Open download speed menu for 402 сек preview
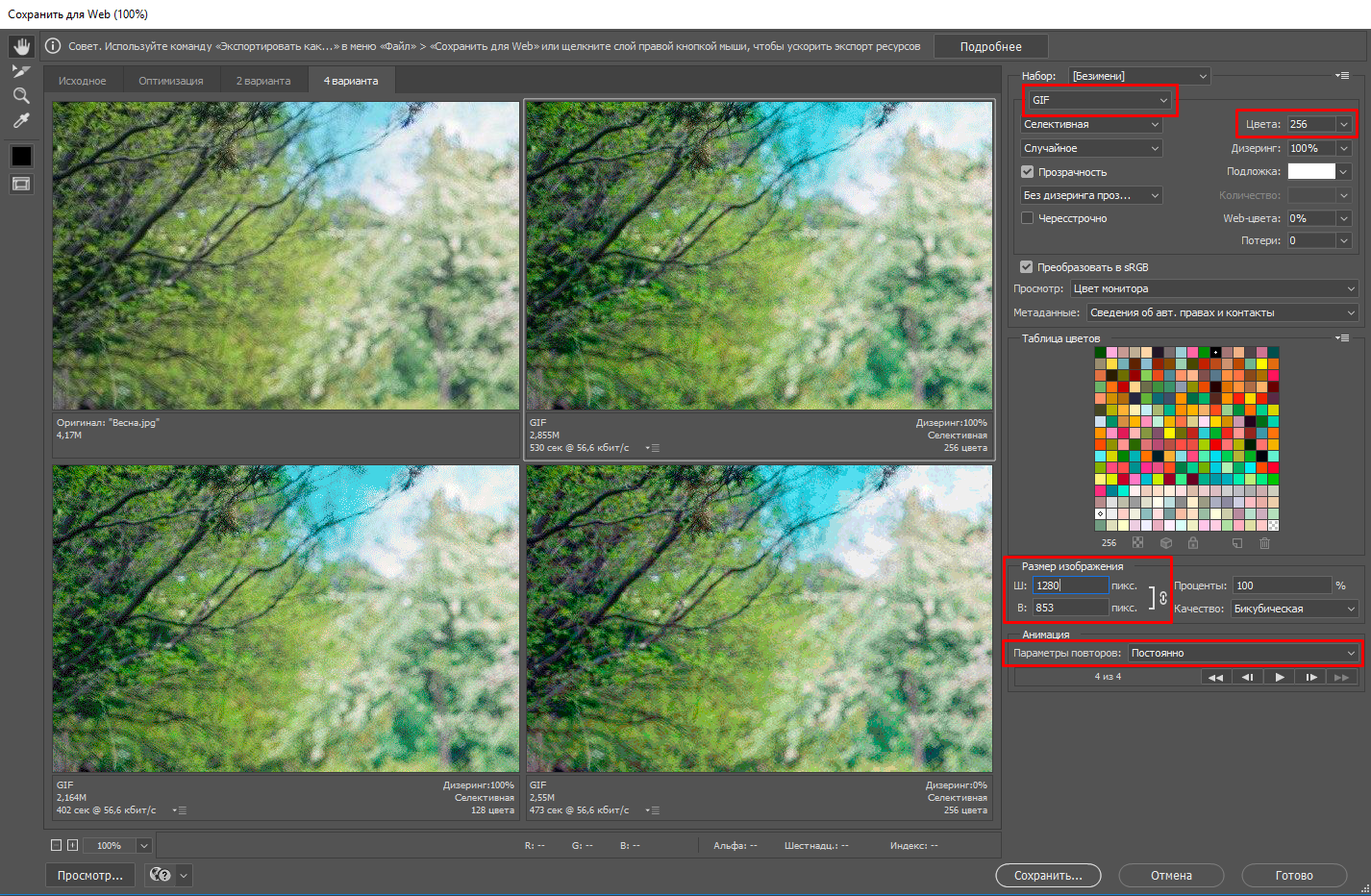The width and height of the screenshot is (1371, 896). click(179, 810)
